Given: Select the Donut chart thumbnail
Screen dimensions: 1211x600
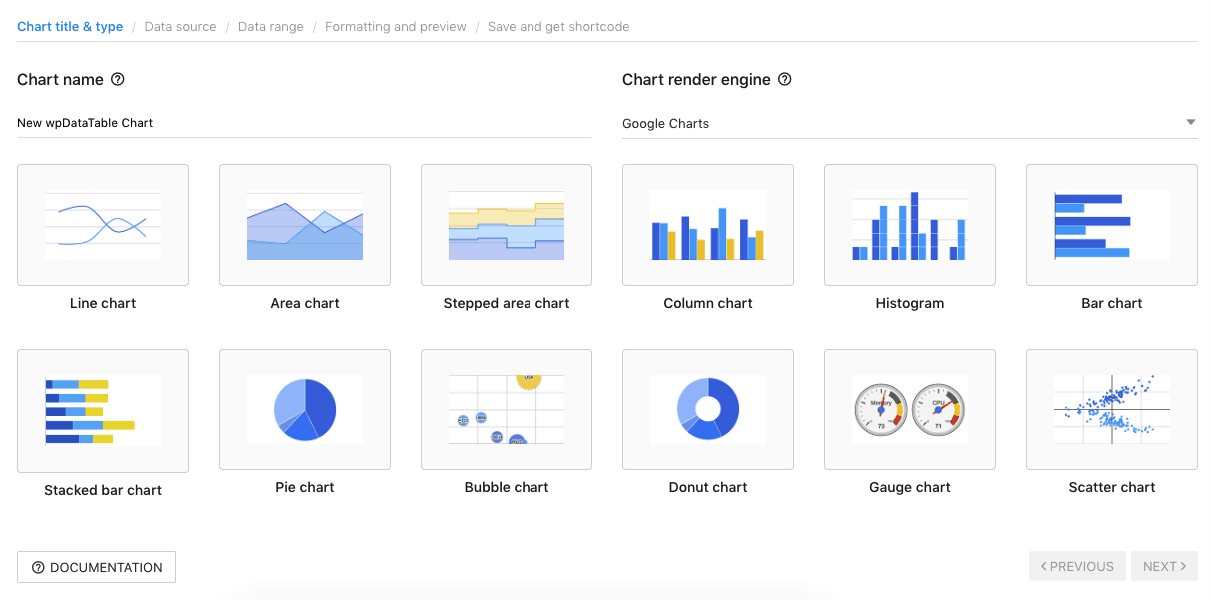Looking at the screenshot, I should point(708,409).
